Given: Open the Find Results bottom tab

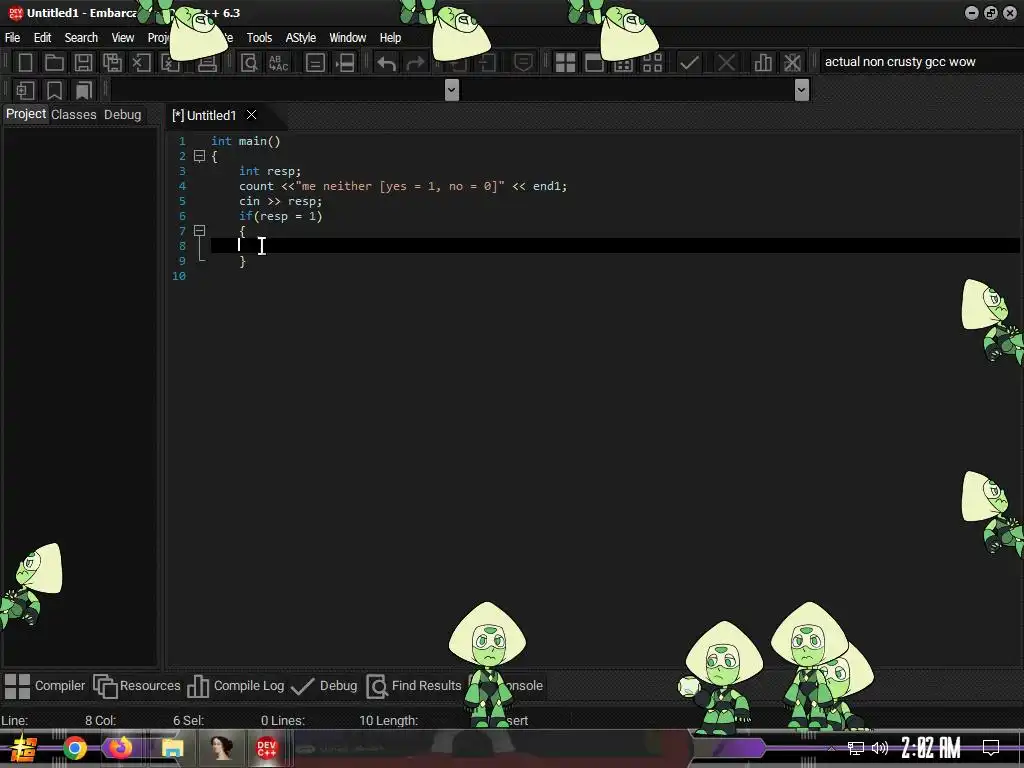Looking at the screenshot, I should pyautogui.click(x=414, y=686).
